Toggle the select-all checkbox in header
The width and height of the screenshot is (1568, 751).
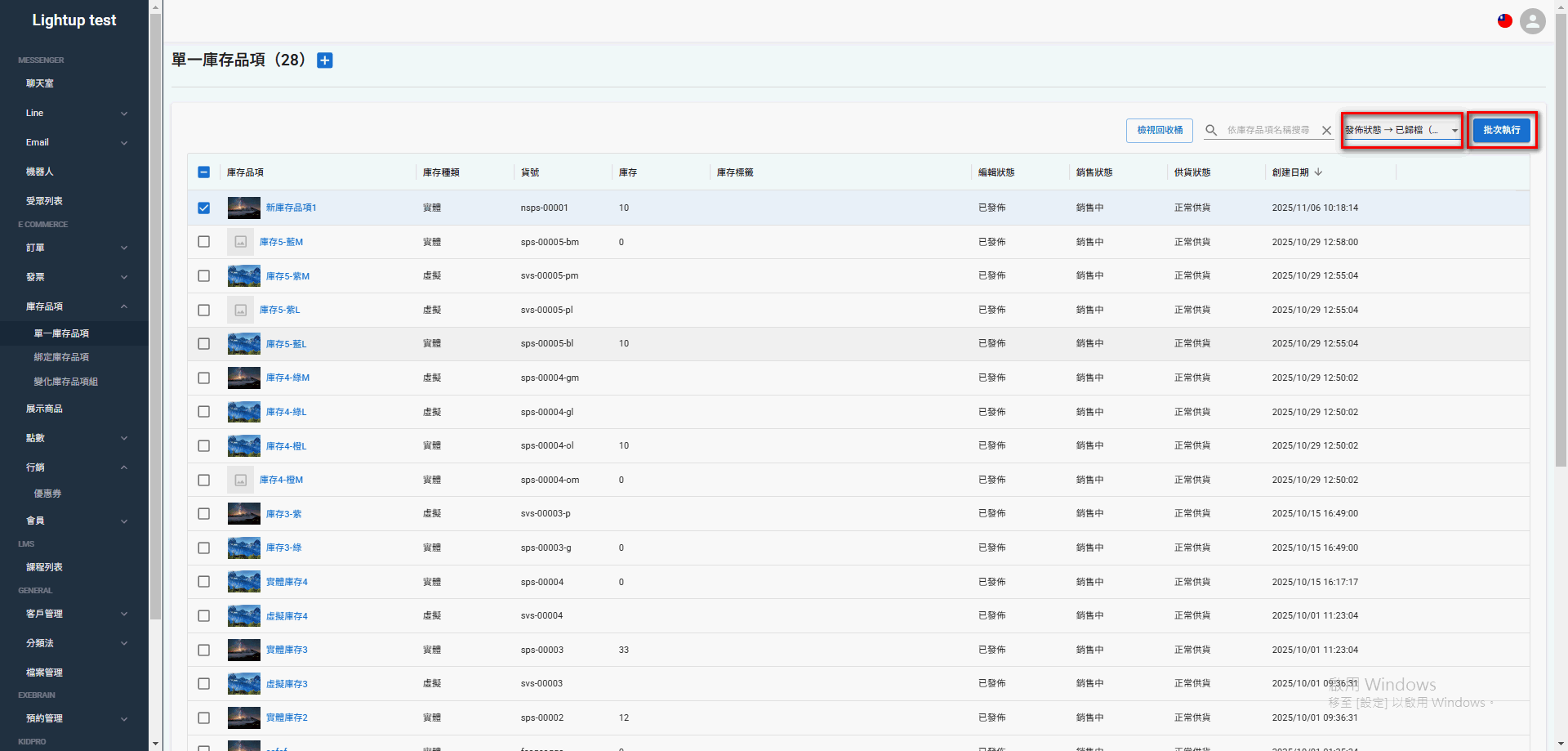(203, 172)
